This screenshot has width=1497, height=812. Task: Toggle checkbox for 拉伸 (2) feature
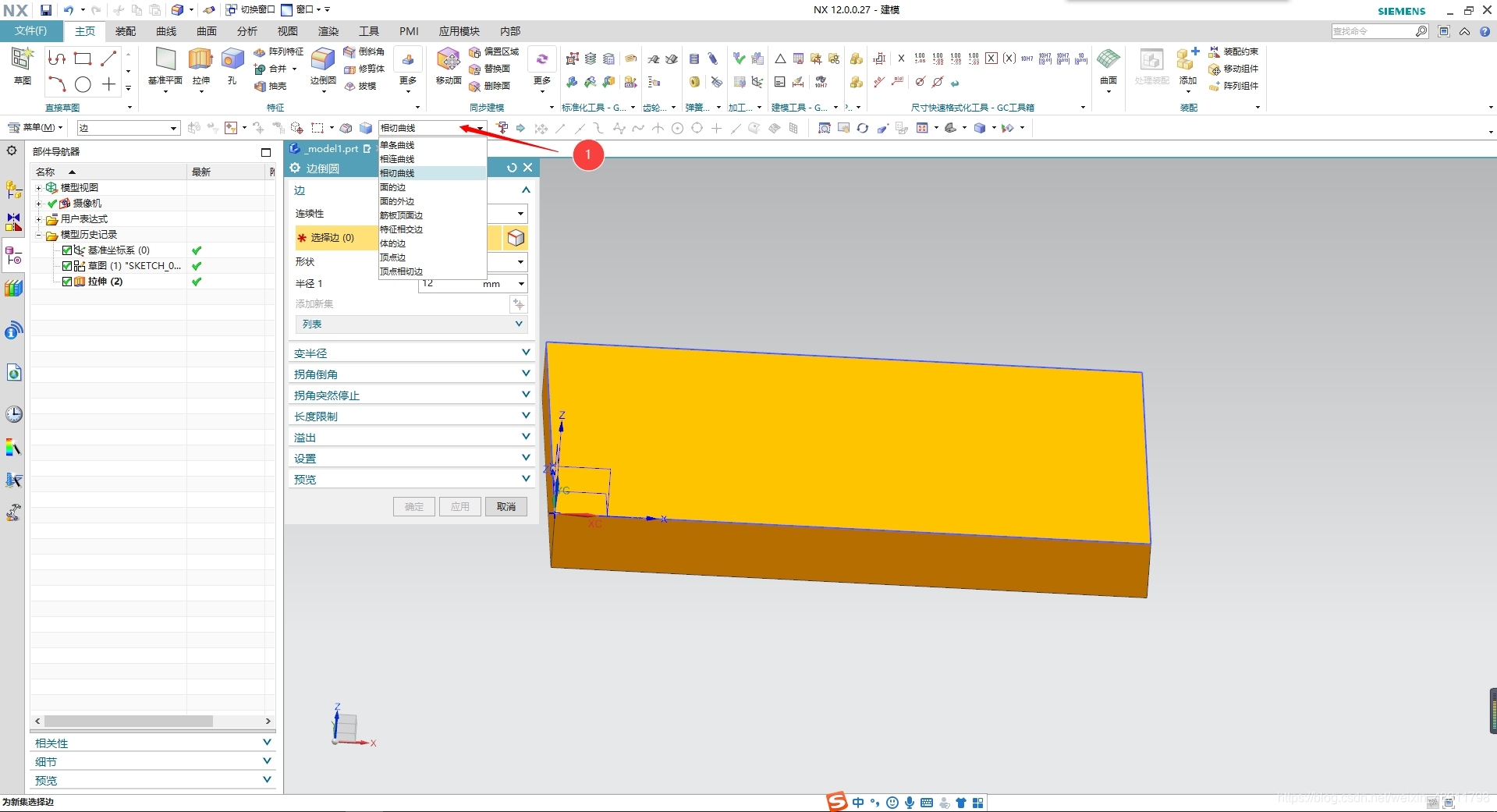click(x=67, y=282)
